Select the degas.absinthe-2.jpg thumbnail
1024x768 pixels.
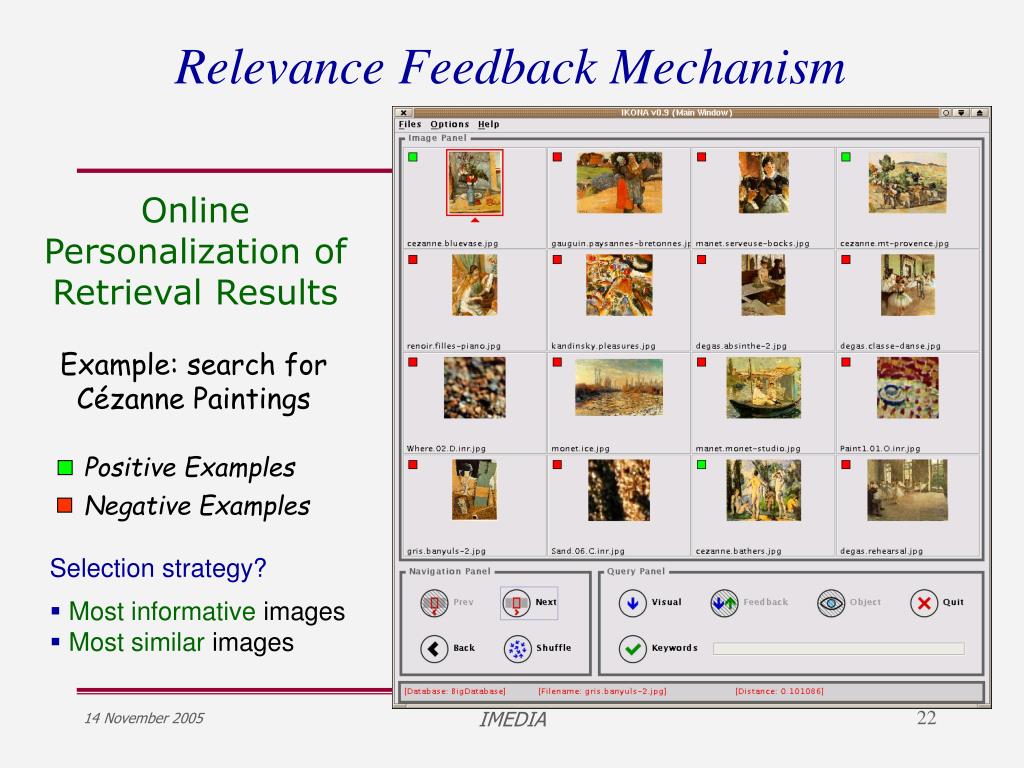[x=763, y=285]
